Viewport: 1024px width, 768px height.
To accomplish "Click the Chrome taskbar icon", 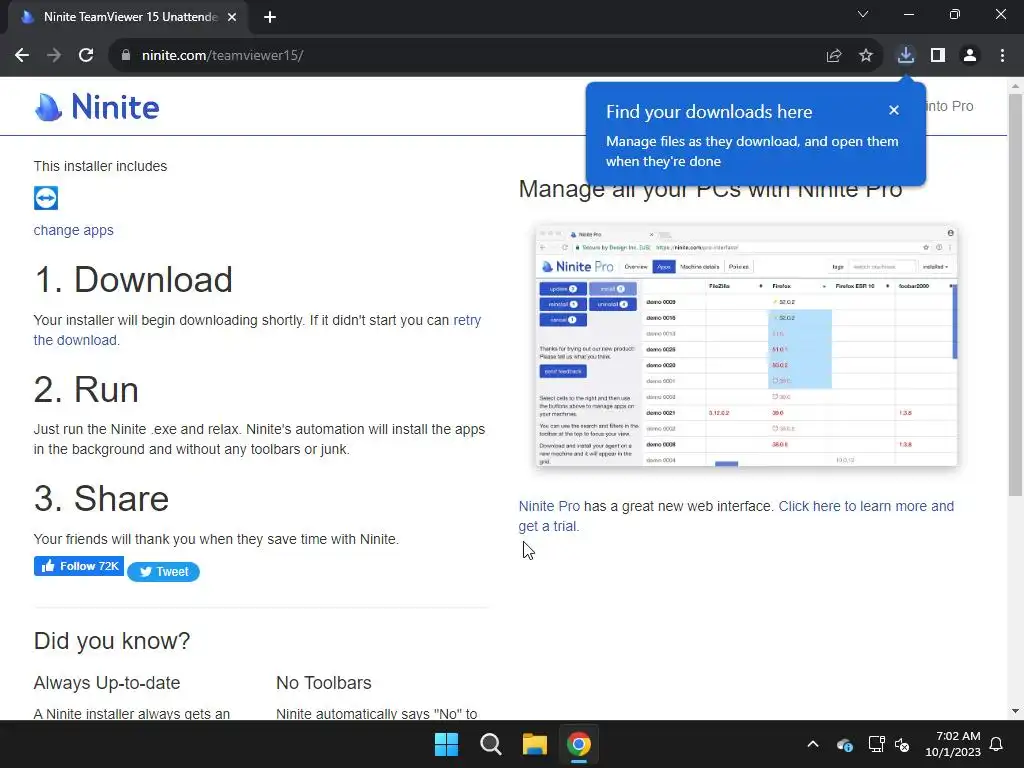I will coord(579,744).
